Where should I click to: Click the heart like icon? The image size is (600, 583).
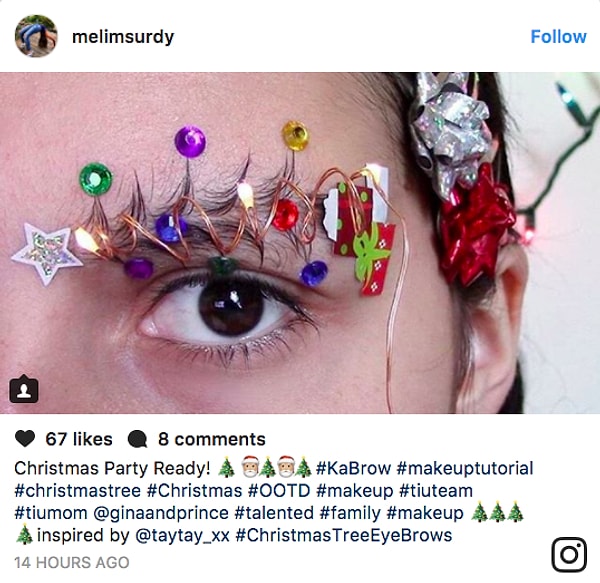(26, 439)
